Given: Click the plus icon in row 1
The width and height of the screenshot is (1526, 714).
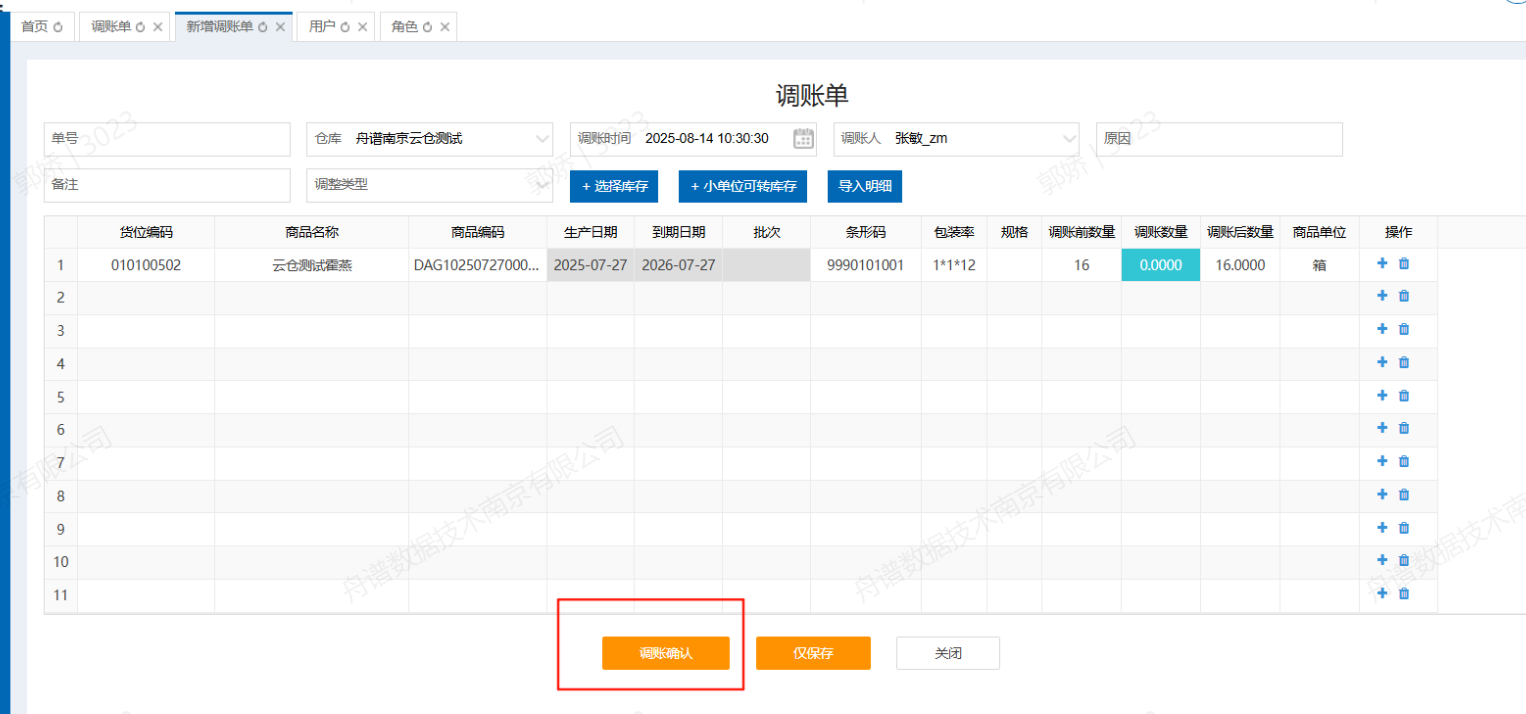Looking at the screenshot, I should coord(1383,264).
